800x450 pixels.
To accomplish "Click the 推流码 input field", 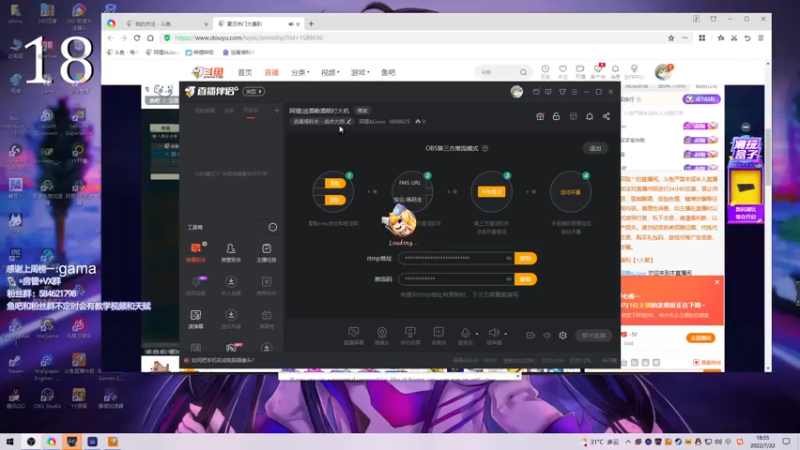I will point(456,279).
